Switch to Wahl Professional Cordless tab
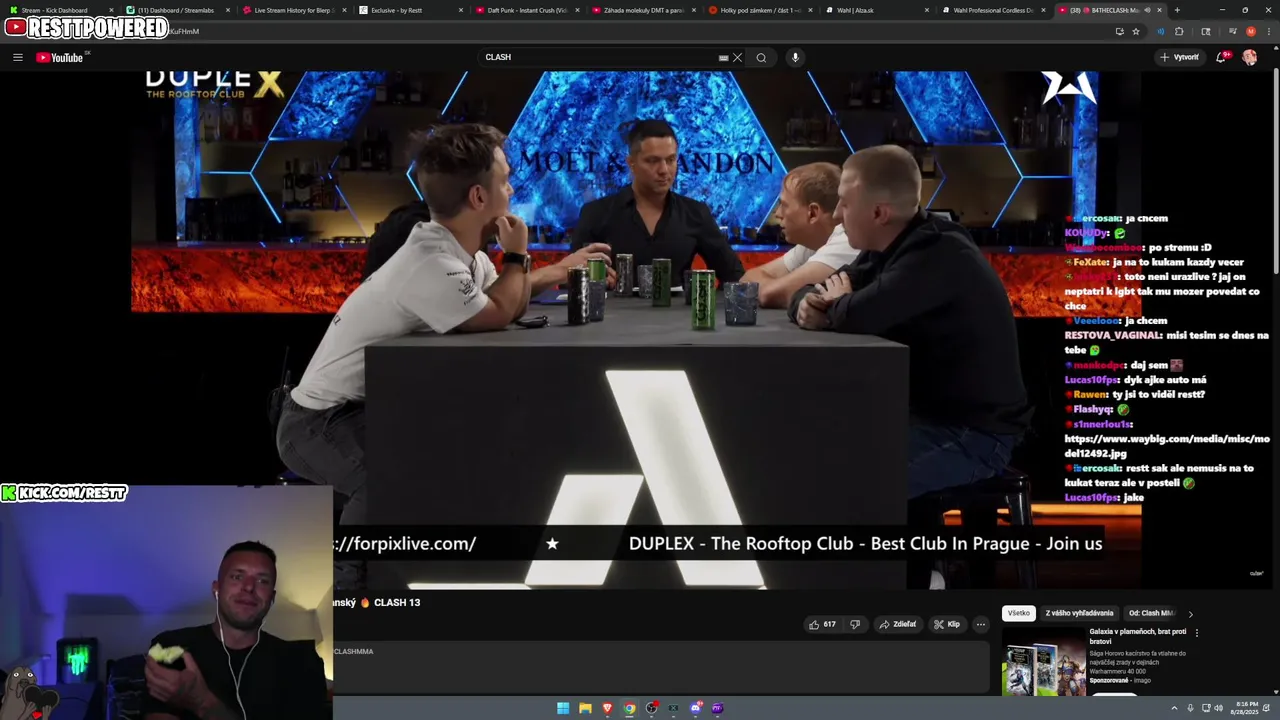The image size is (1280, 720). point(992,10)
